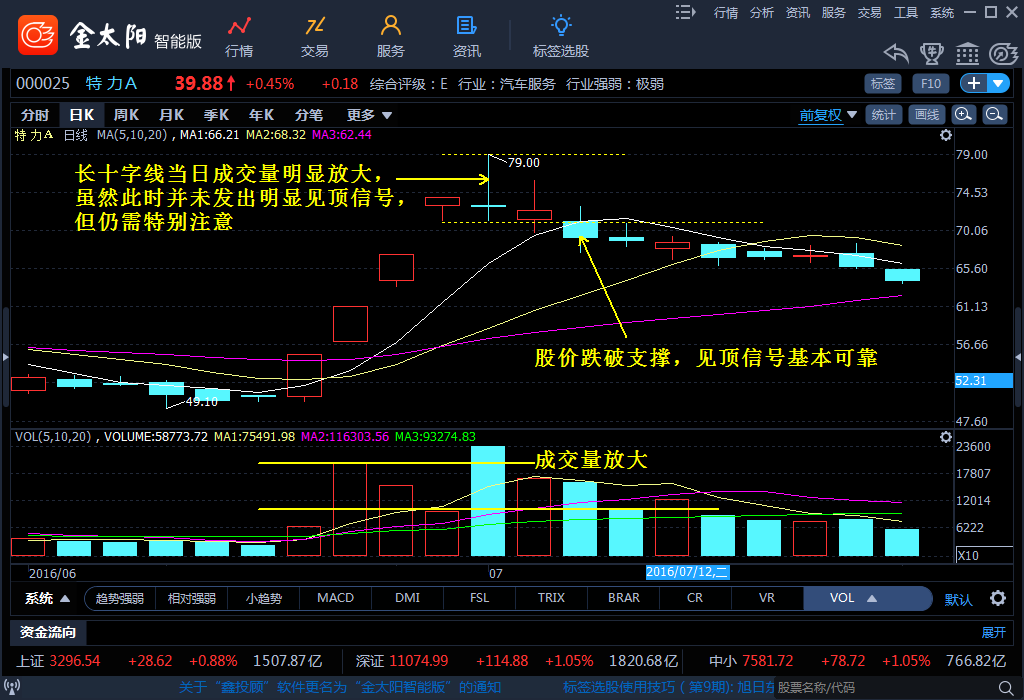Image resolution: width=1024 pixels, height=700 pixels.
Task: Open the list menu icon left of 行情
Action: [686, 12]
